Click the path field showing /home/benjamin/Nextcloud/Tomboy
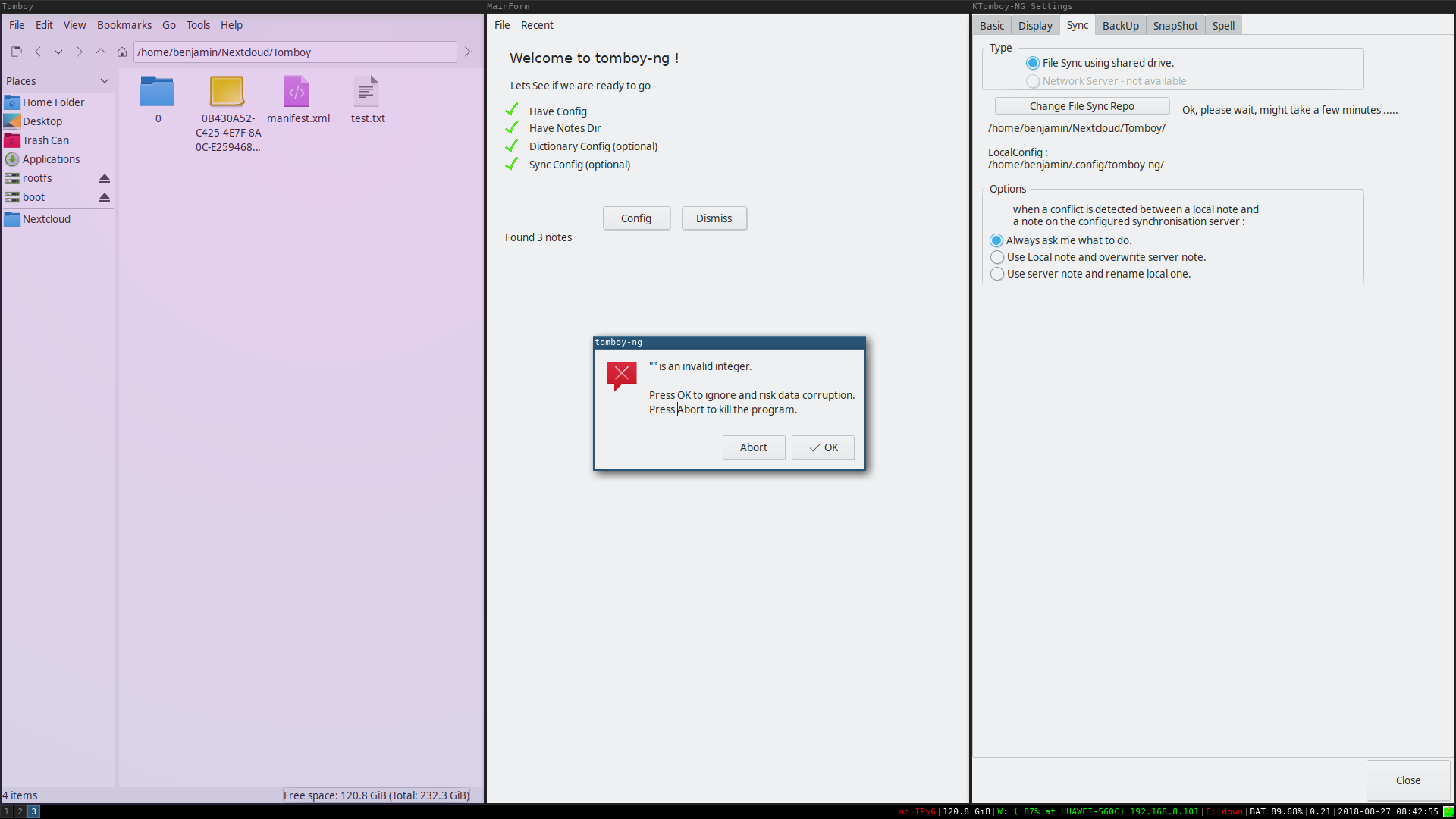 [x=295, y=52]
